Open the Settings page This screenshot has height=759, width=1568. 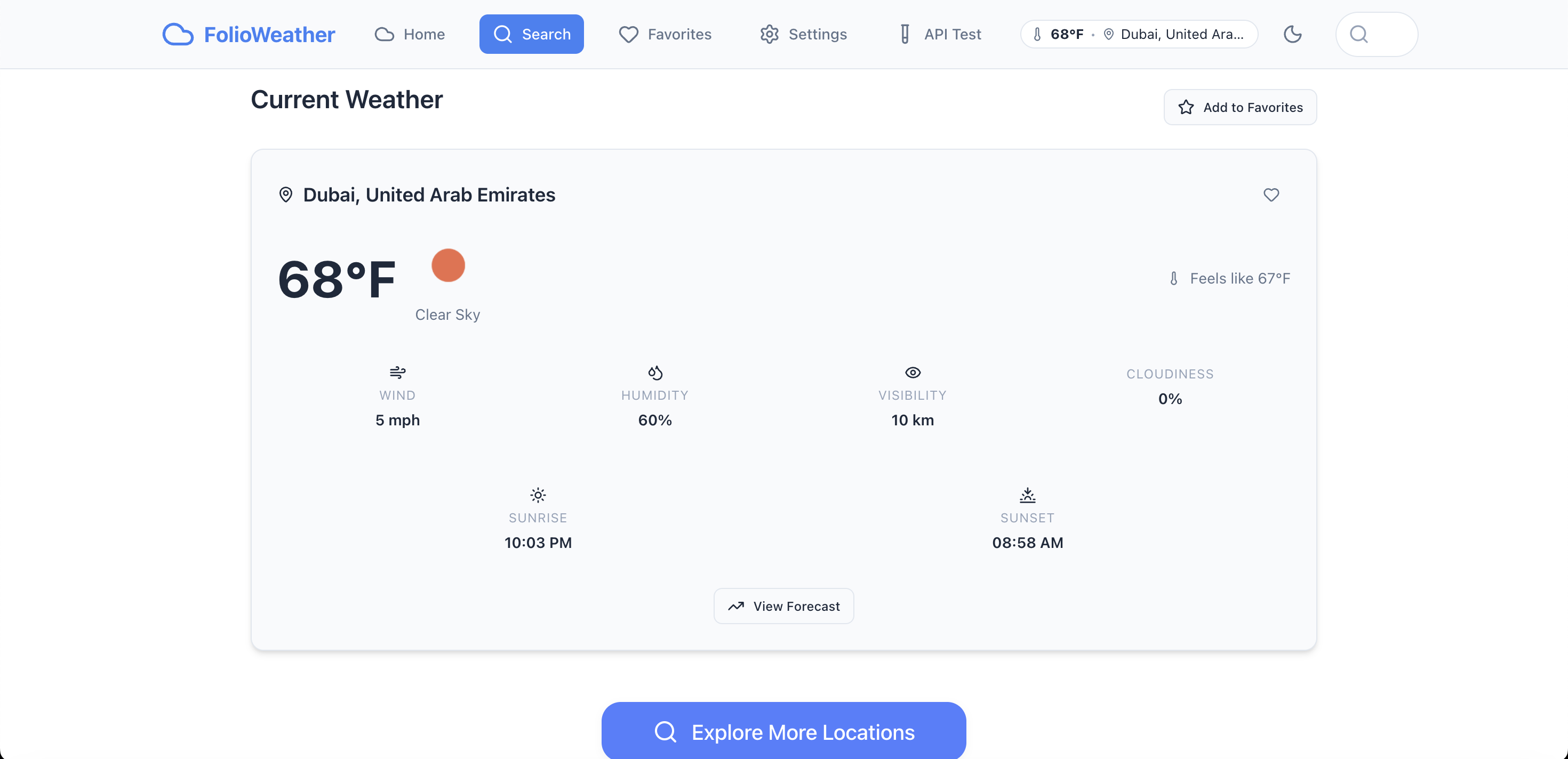803,34
